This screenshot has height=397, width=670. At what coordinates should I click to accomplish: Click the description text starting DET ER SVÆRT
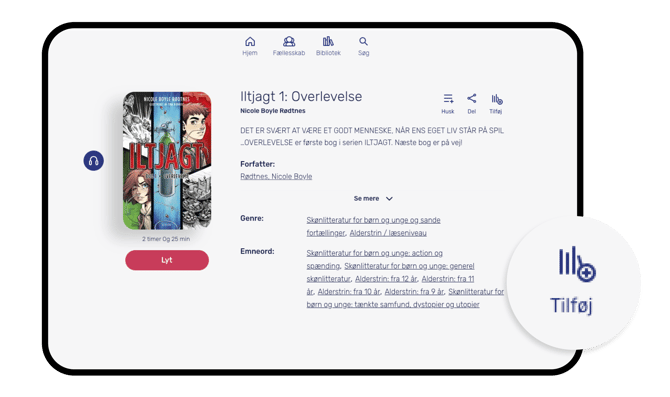point(372,136)
